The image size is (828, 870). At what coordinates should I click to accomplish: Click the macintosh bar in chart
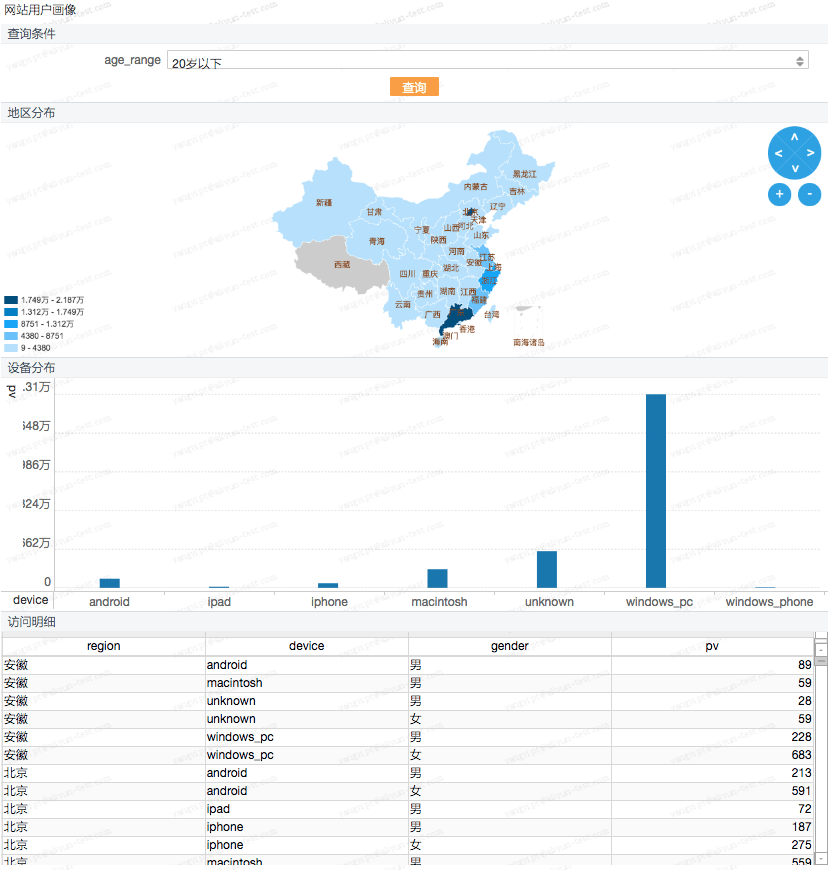pyautogui.click(x=437, y=578)
